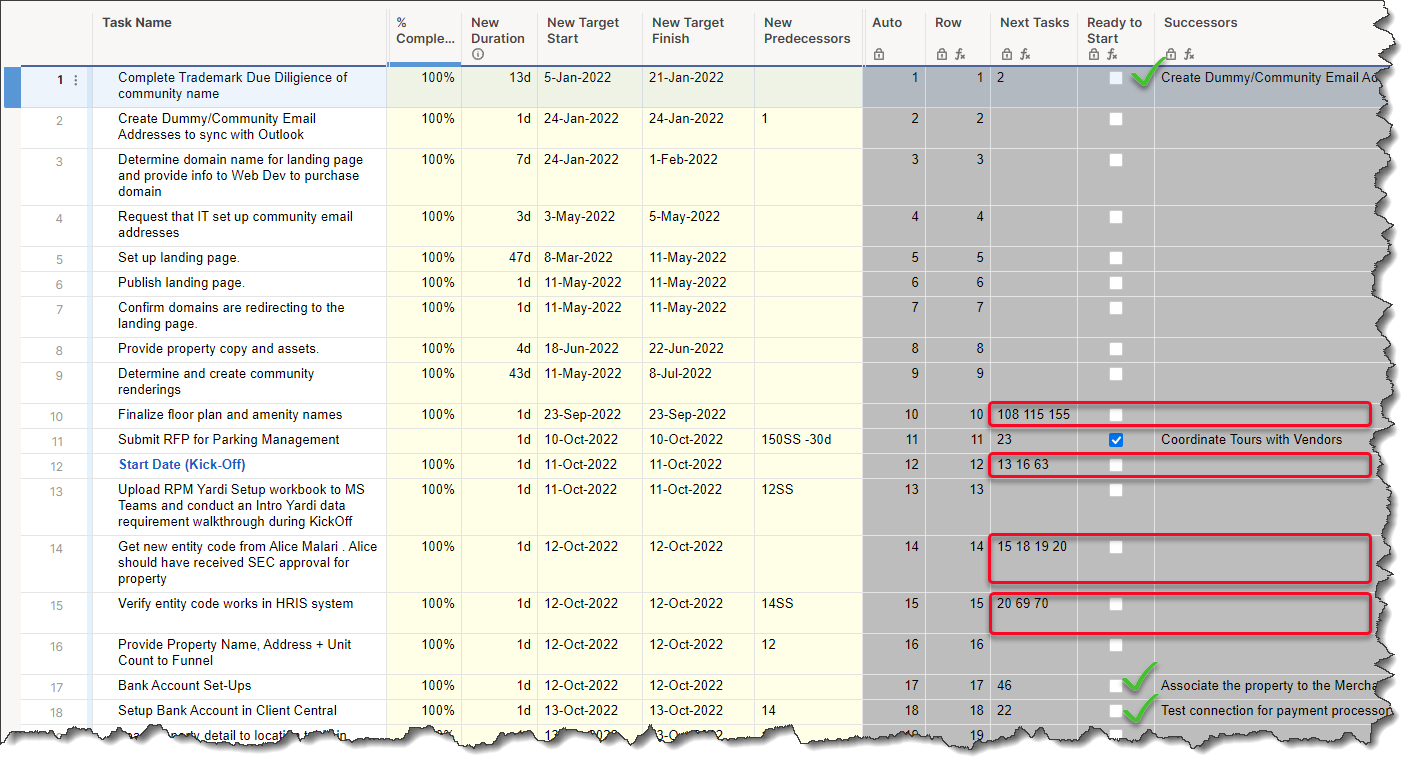Select the New Duration column header
The width and height of the screenshot is (1418, 770).
click(x=499, y=38)
